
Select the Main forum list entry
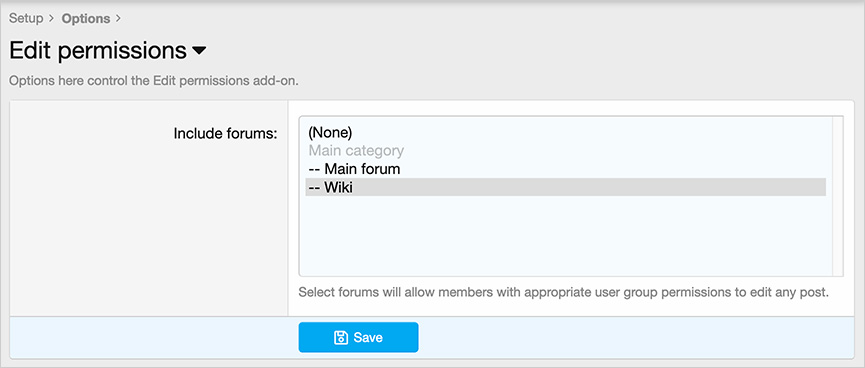354,169
